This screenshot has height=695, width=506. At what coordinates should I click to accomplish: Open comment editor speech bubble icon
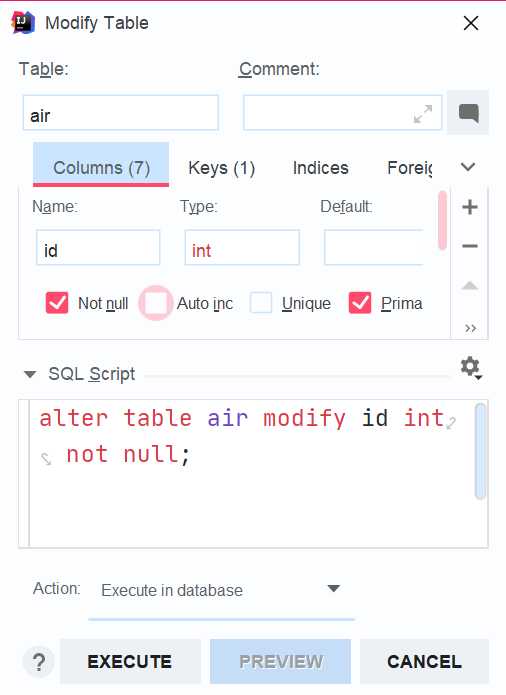coord(468,113)
